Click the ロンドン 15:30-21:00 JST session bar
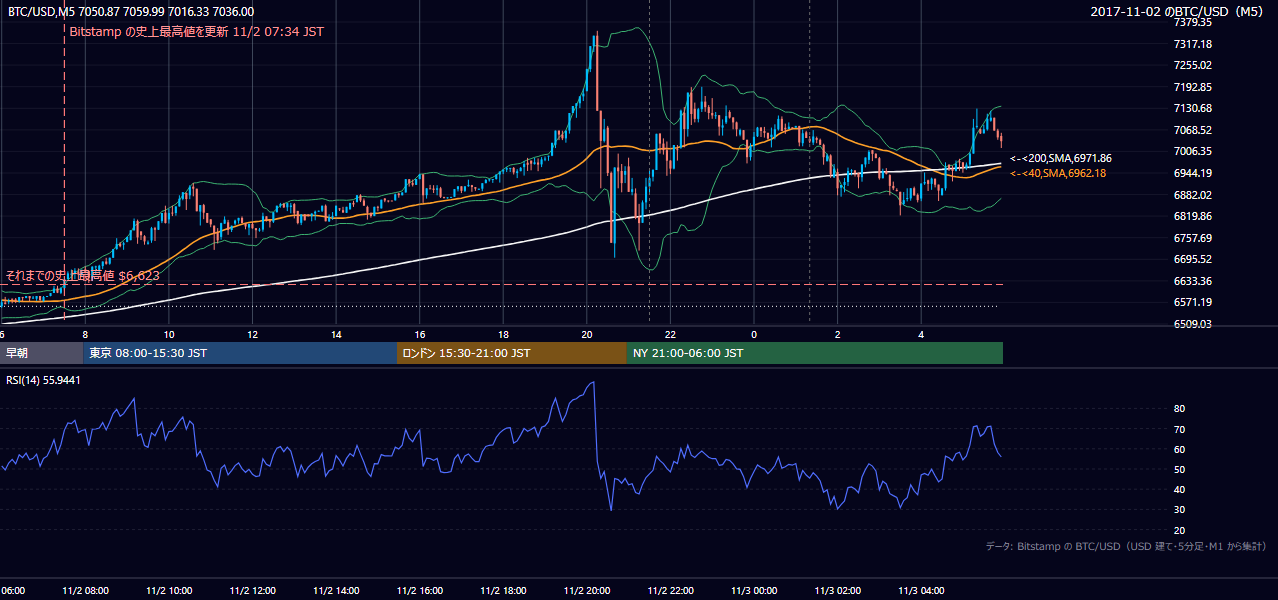 tap(512, 353)
